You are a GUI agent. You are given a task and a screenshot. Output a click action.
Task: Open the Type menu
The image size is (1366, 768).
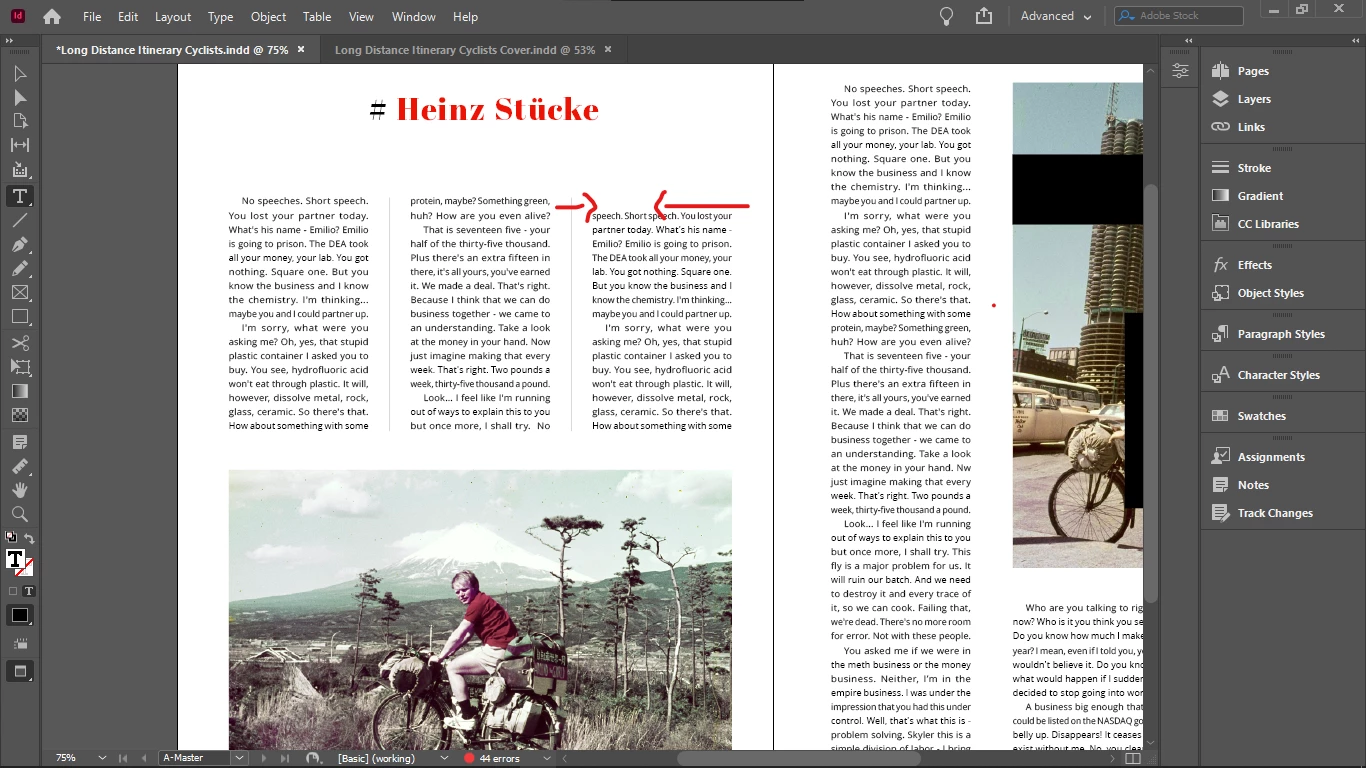220,17
